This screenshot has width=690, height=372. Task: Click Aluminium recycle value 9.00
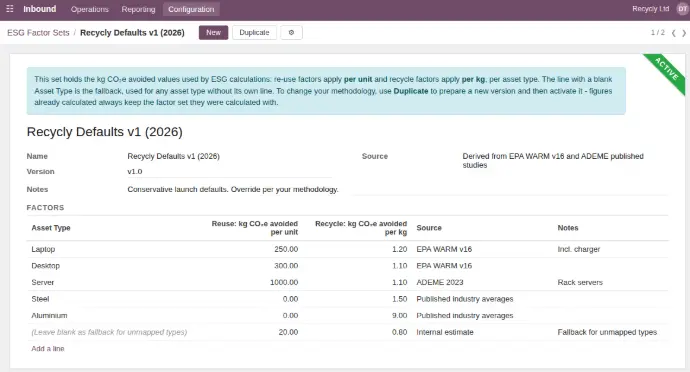(400, 316)
